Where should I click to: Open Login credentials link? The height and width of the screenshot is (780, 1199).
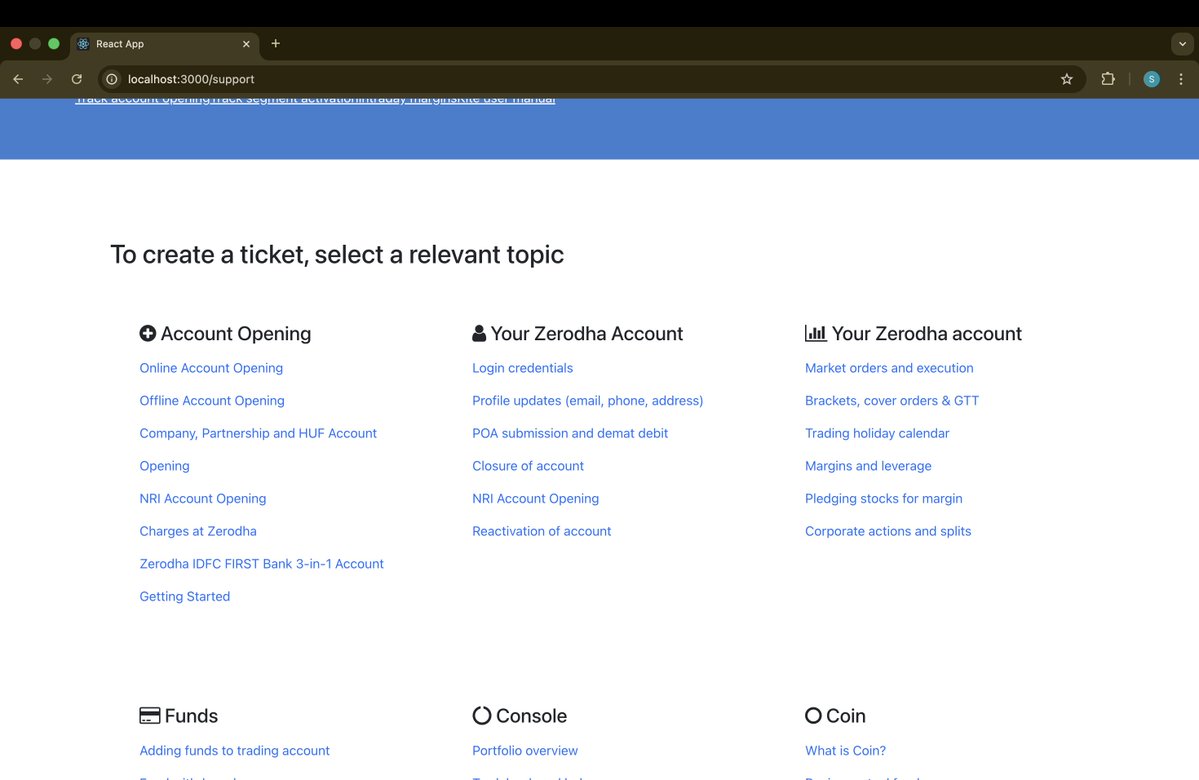522,368
